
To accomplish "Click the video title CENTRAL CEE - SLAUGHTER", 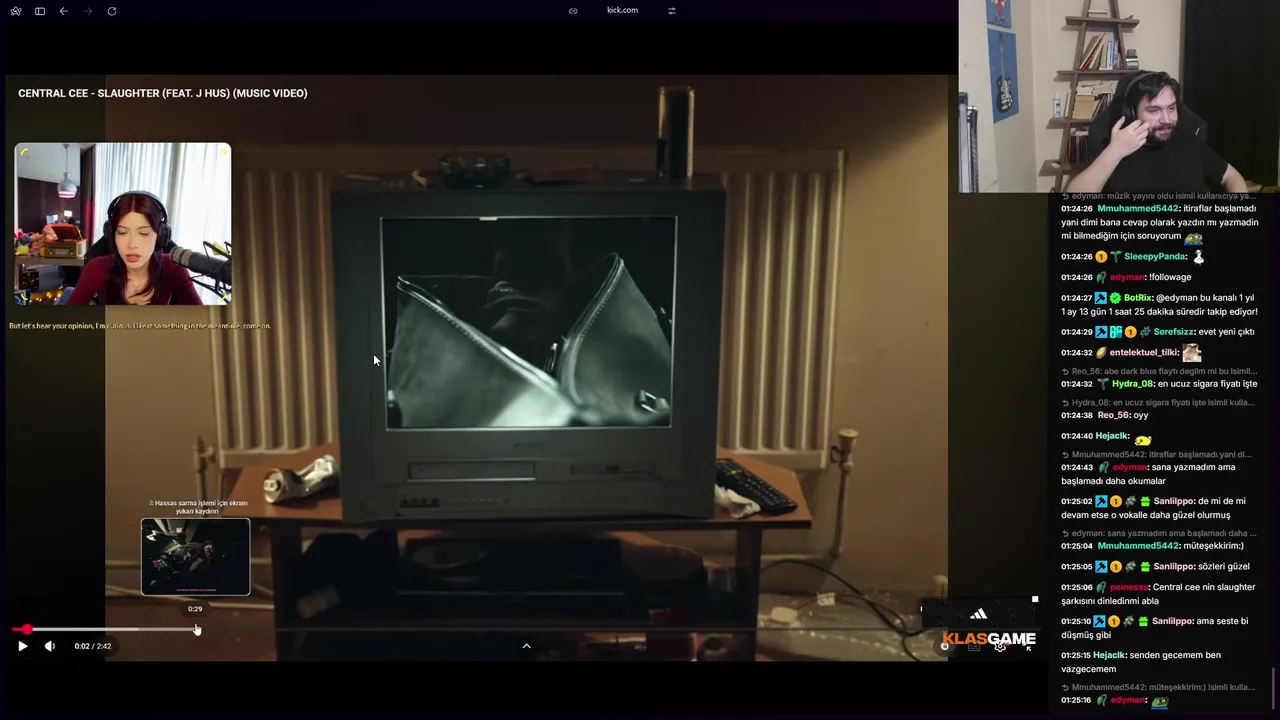I will click(162, 93).
